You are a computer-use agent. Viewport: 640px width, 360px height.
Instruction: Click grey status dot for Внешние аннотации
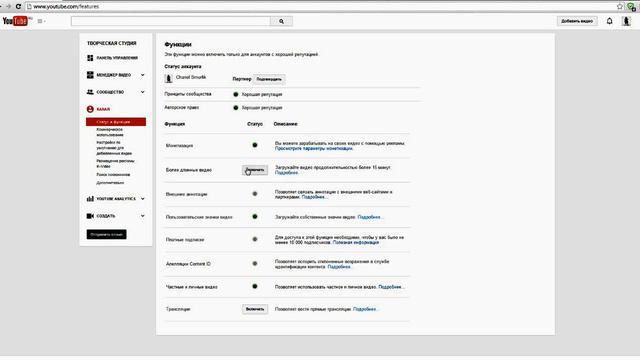pyautogui.click(x=255, y=194)
